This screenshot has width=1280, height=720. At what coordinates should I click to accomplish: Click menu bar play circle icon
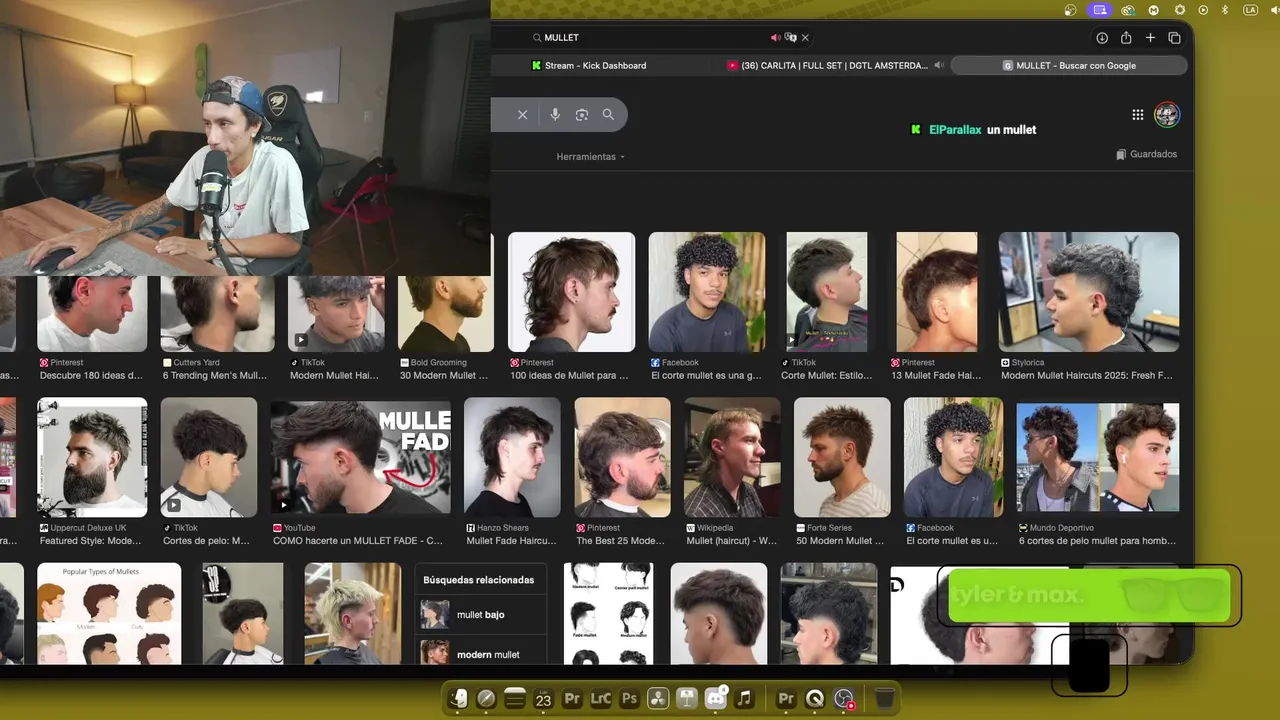click(x=1203, y=10)
